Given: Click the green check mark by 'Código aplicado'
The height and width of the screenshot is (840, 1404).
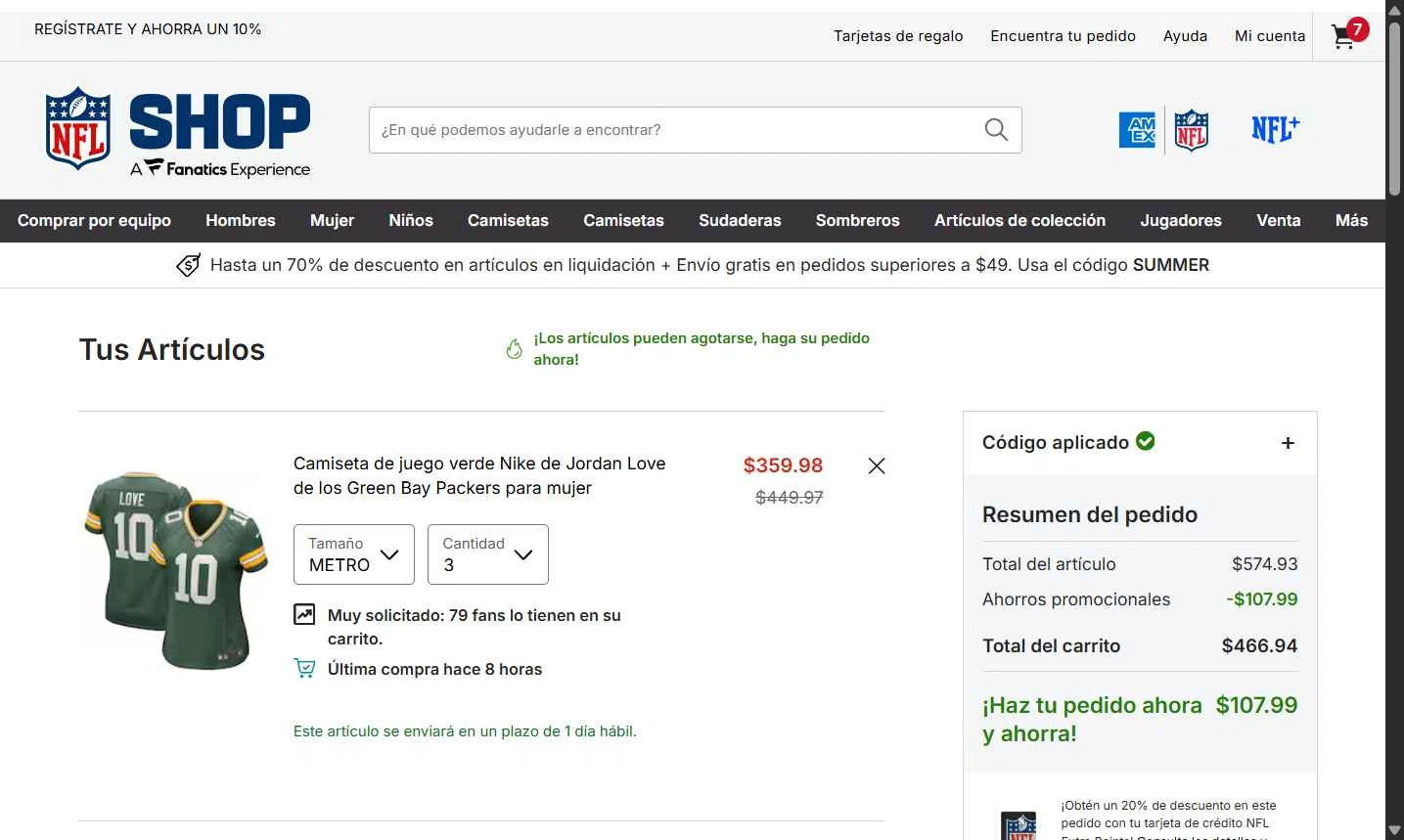Looking at the screenshot, I should point(1146,441).
